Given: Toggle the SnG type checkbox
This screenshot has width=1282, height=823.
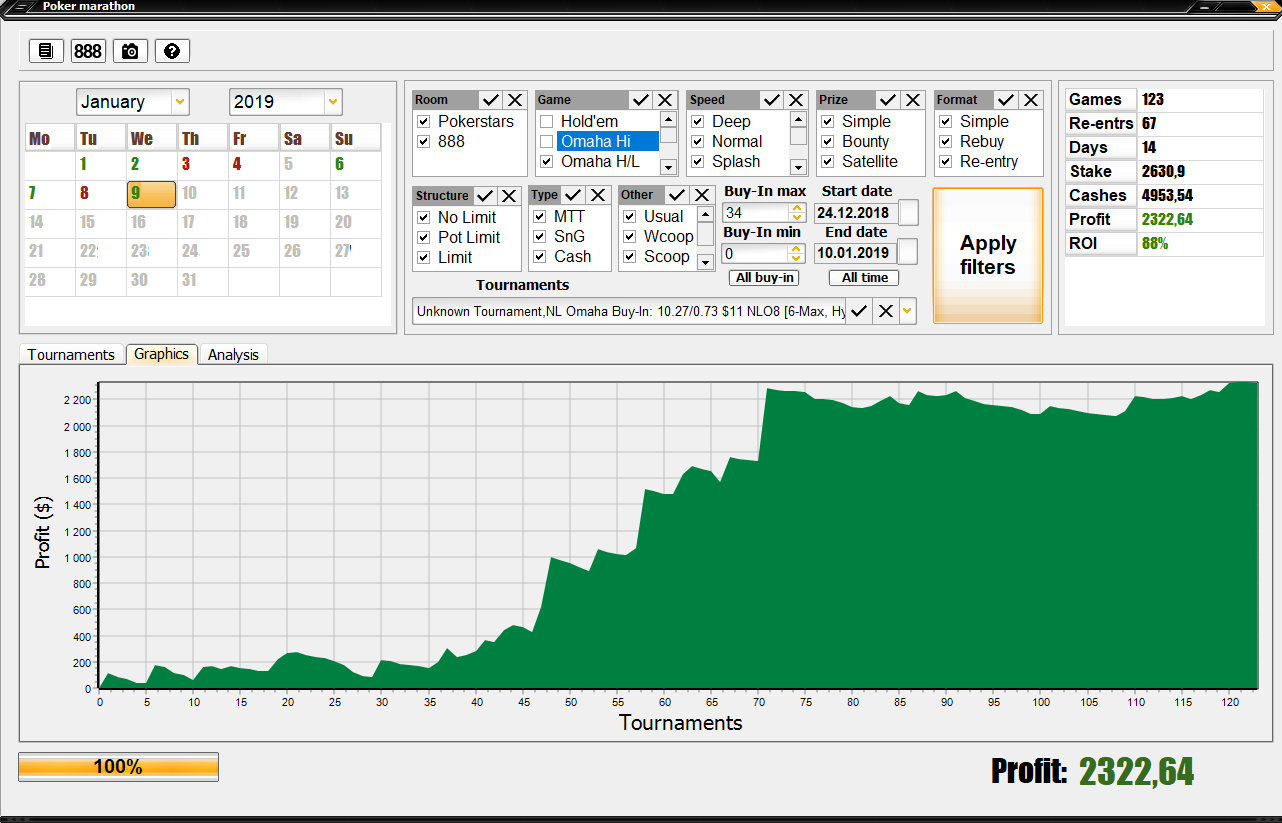Looking at the screenshot, I should click(540, 237).
